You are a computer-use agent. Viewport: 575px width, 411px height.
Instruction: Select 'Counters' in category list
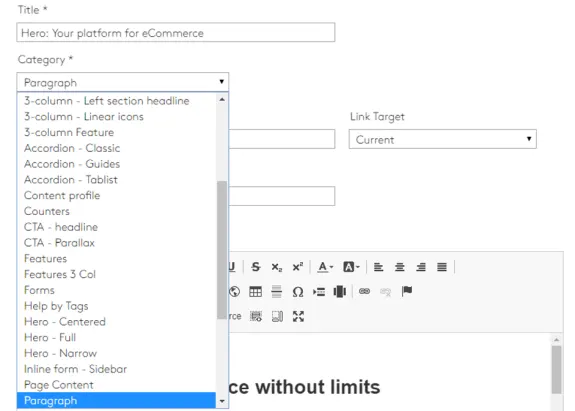point(117,211)
